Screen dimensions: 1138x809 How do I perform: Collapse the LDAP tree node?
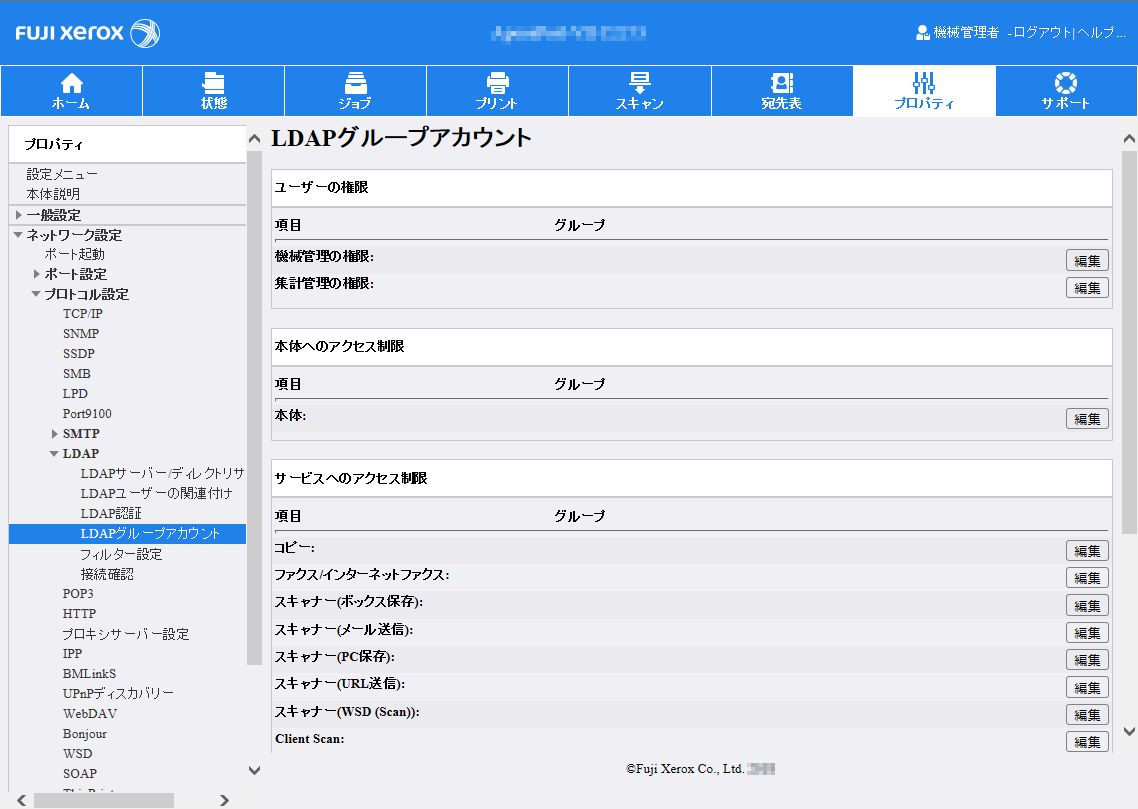54,454
